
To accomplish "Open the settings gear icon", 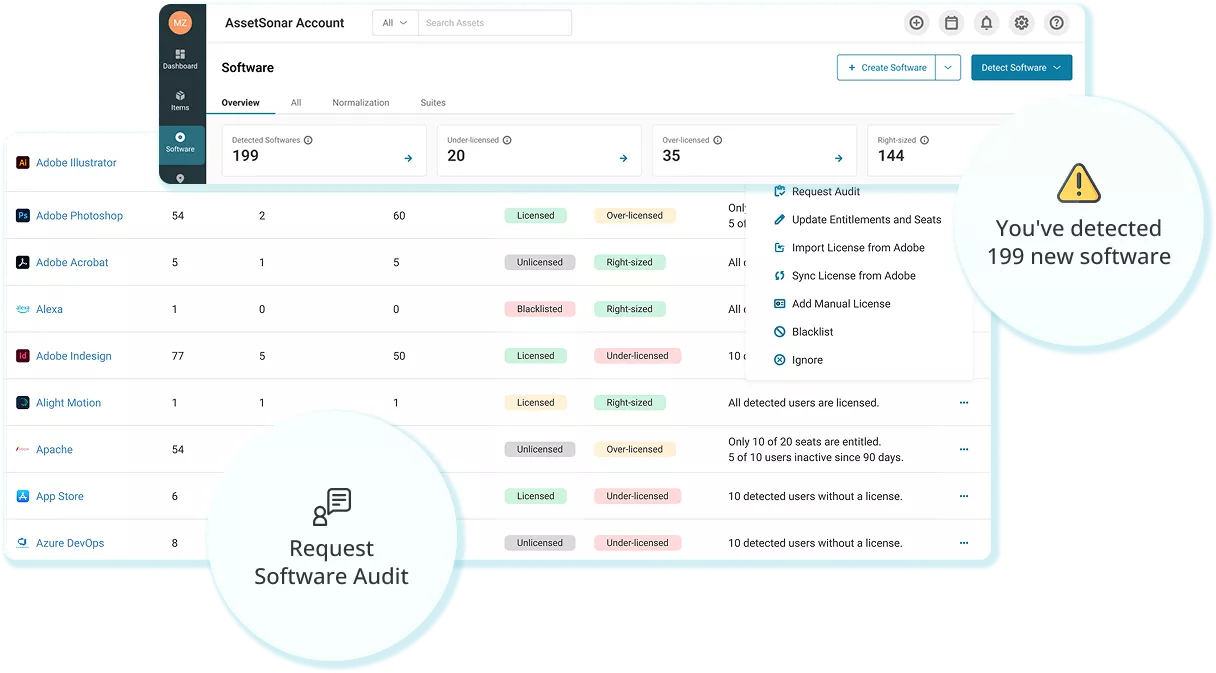I will click(1021, 23).
